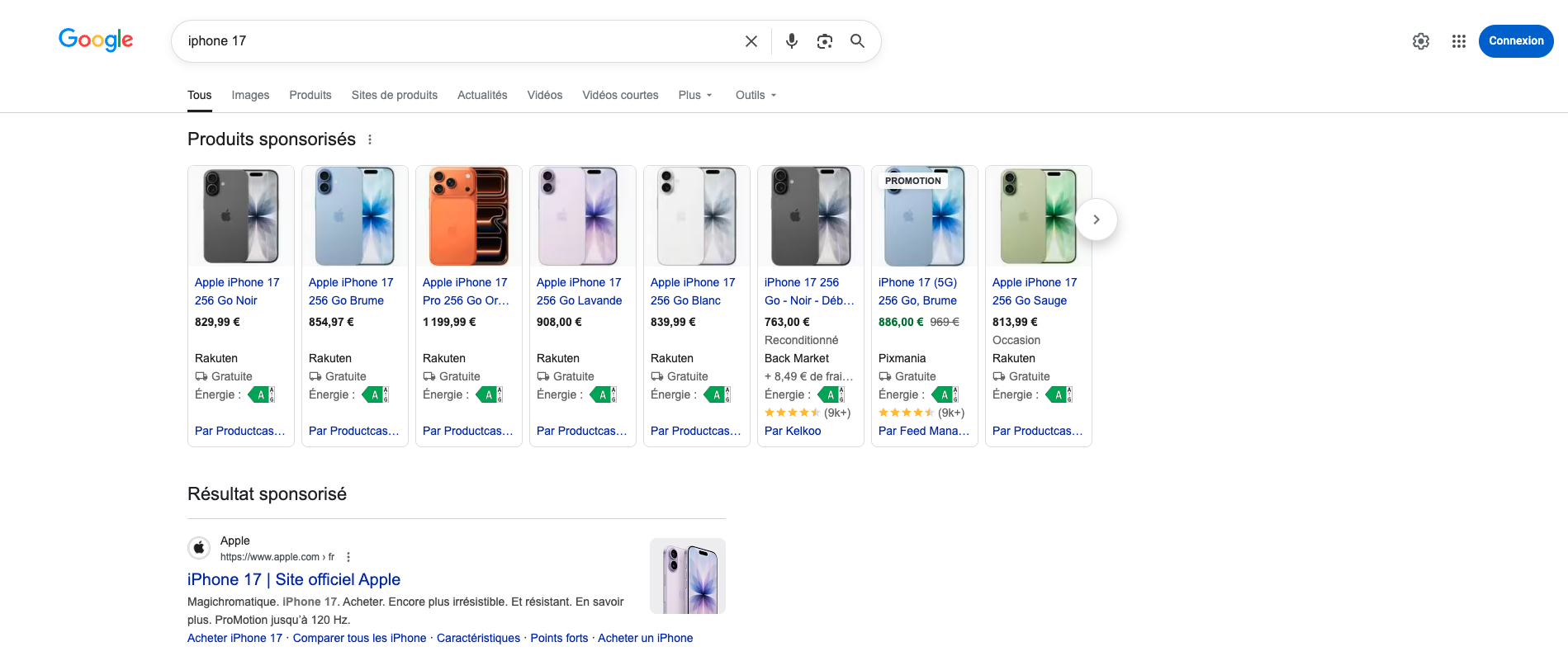The width and height of the screenshot is (1568, 661).
Task: Click Par Productcas… under the Noir card
Action: 240,431
